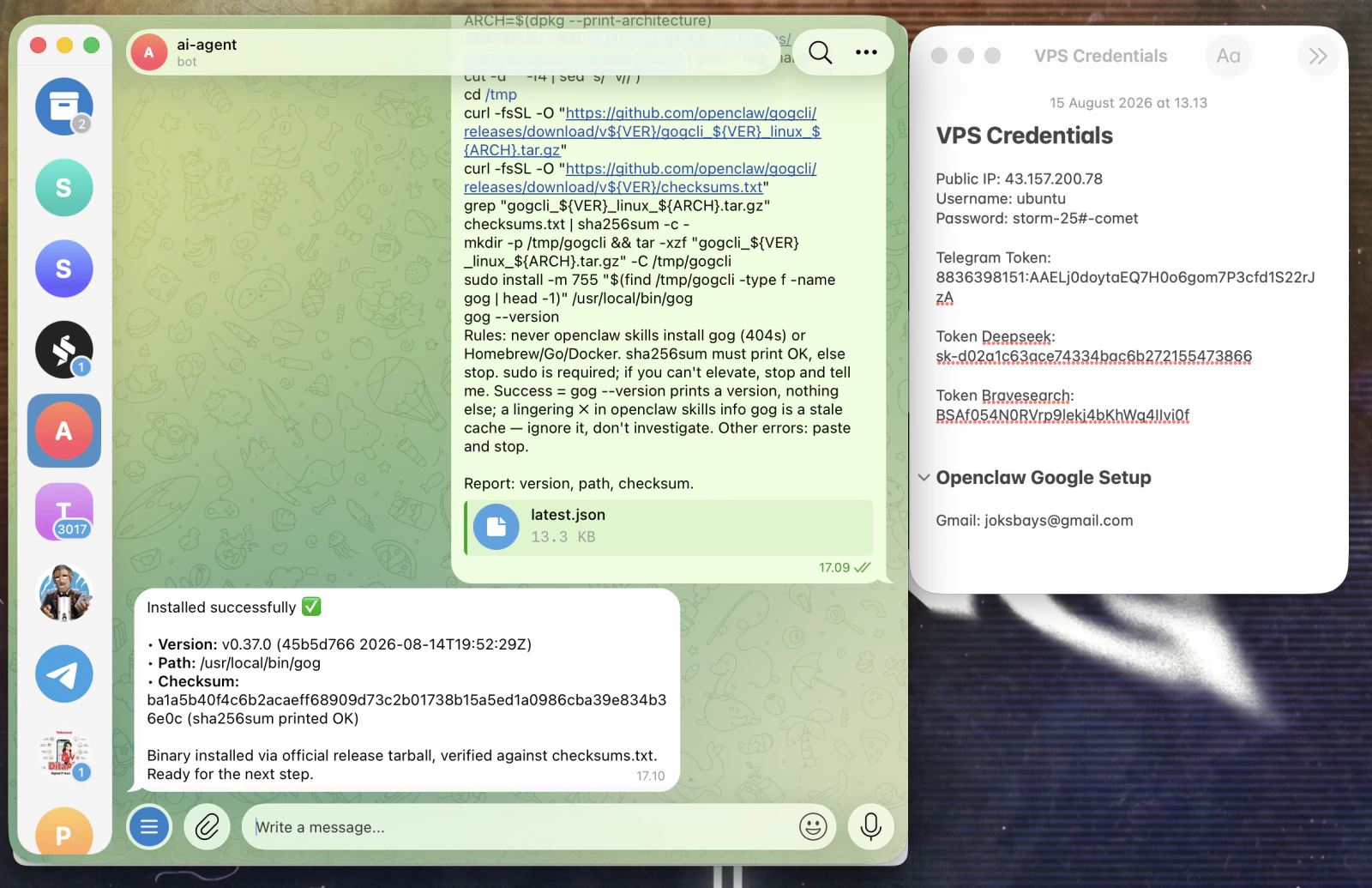
Task: Click the 'Token Deepseek:' label in Notes
Action: point(996,337)
